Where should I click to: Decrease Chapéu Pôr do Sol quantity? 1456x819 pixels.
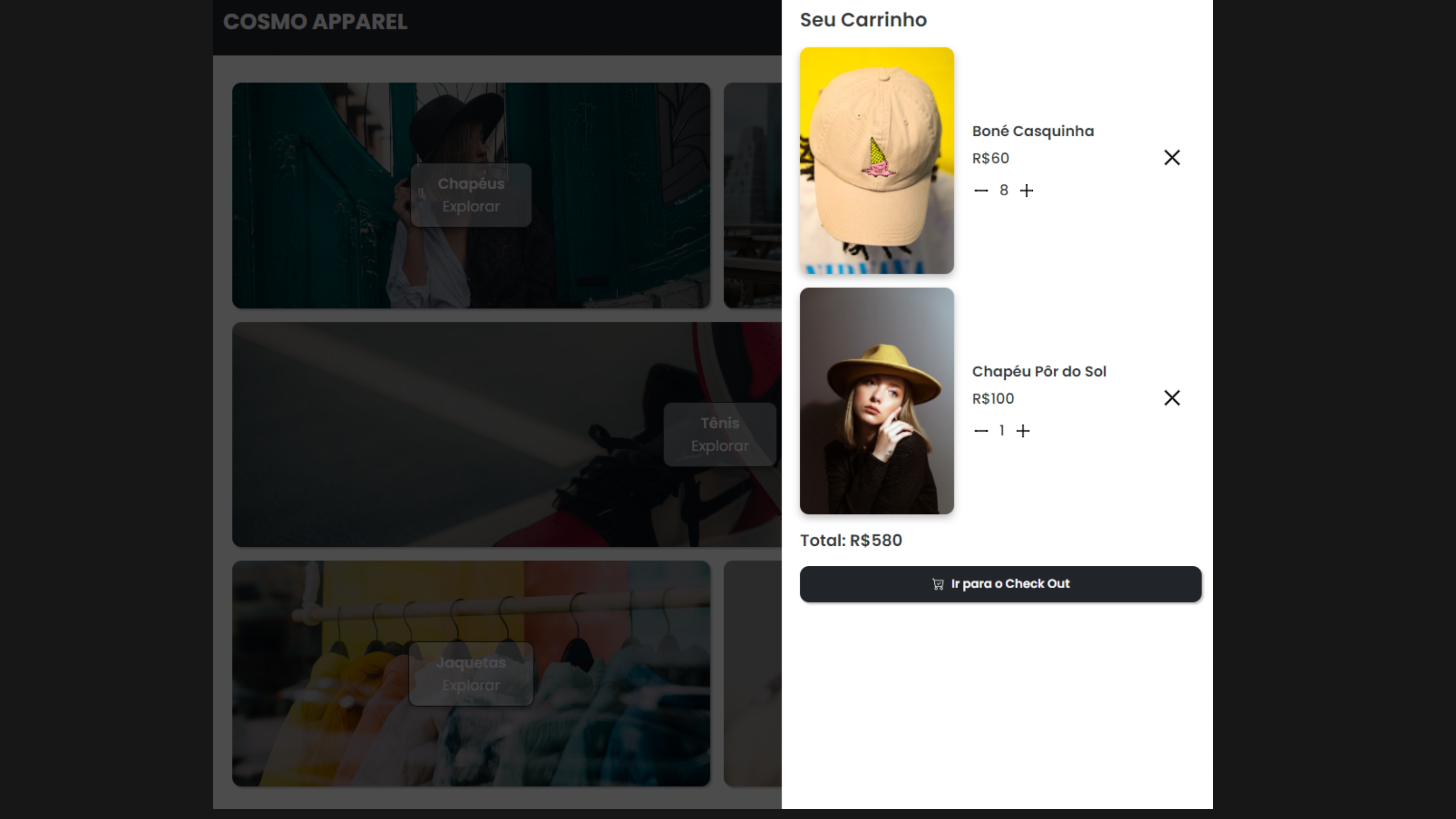(981, 431)
